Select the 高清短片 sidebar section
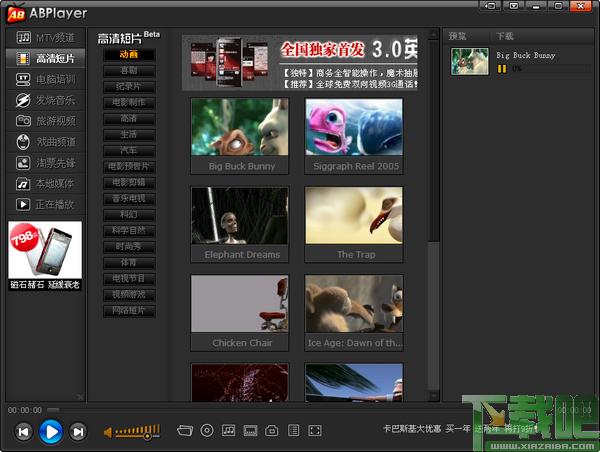Screen dimensions: 600x452 click(46, 58)
